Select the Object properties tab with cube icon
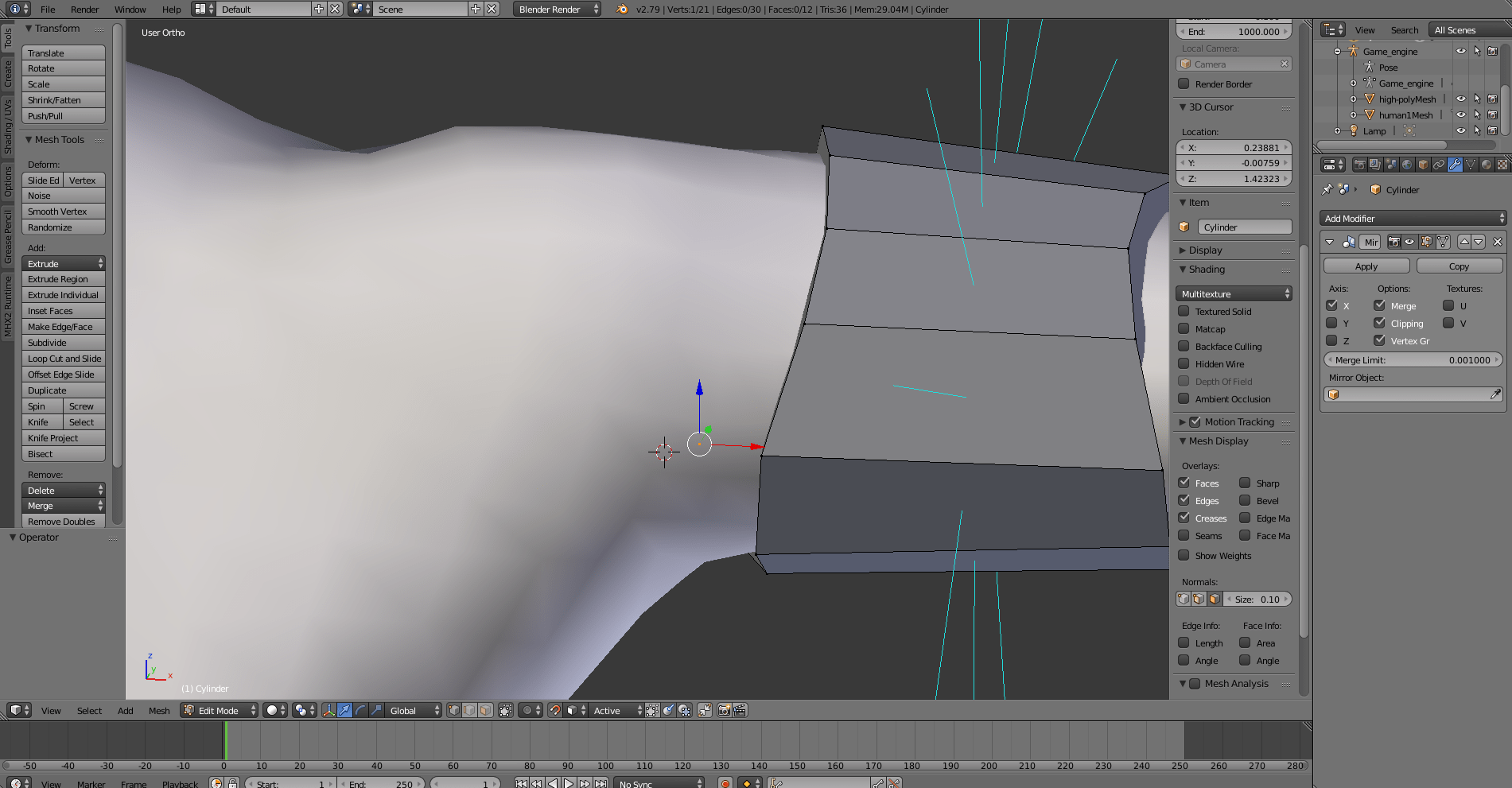Image resolution: width=1512 pixels, height=788 pixels. pos(1422,164)
